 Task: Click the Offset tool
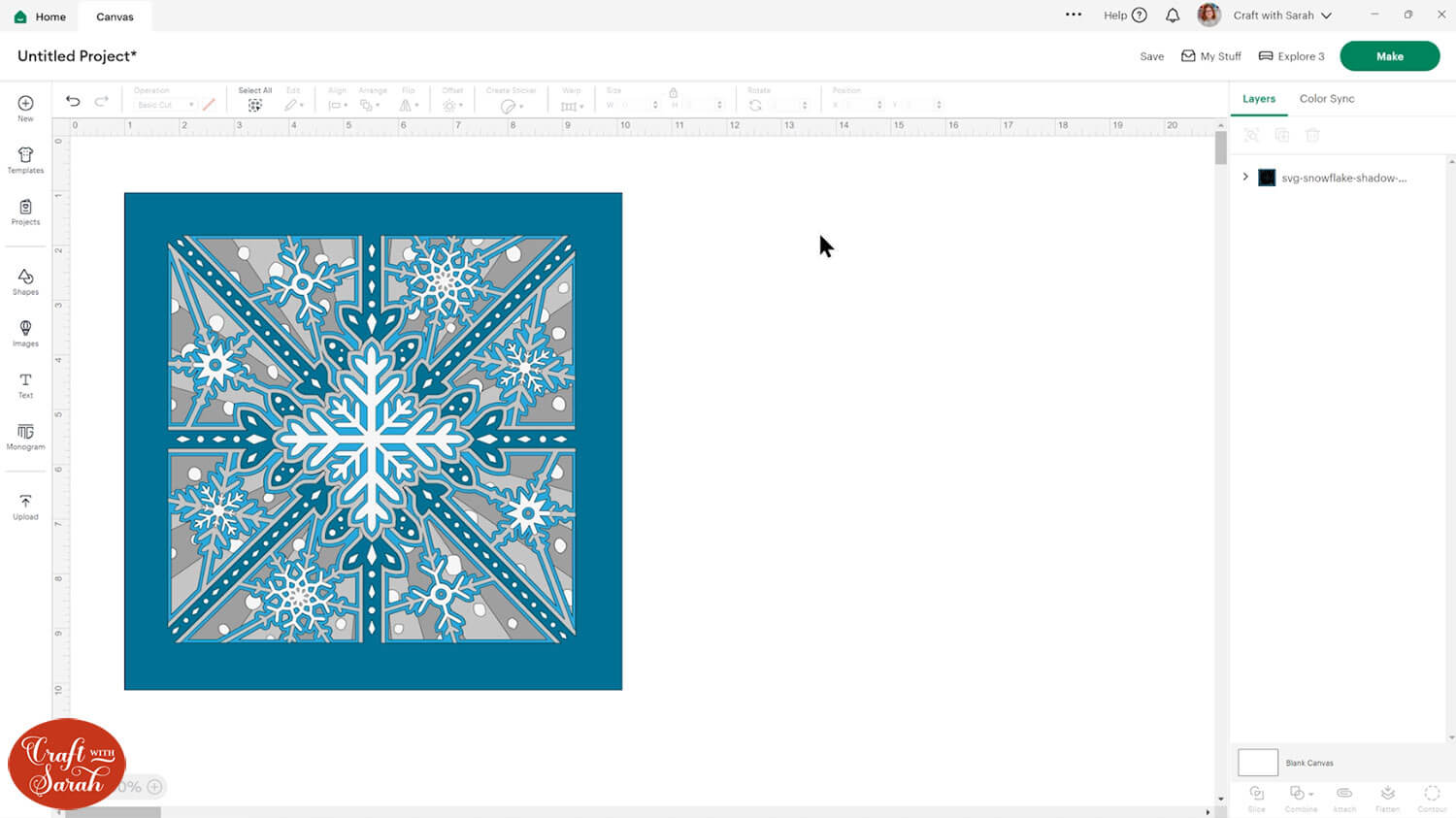tap(451, 105)
